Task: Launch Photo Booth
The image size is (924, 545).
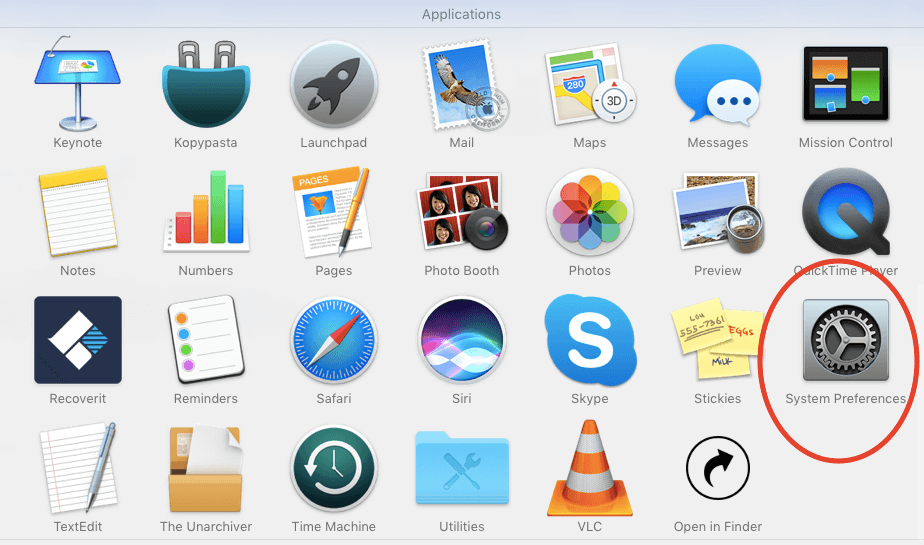Action: pyautogui.click(x=462, y=212)
